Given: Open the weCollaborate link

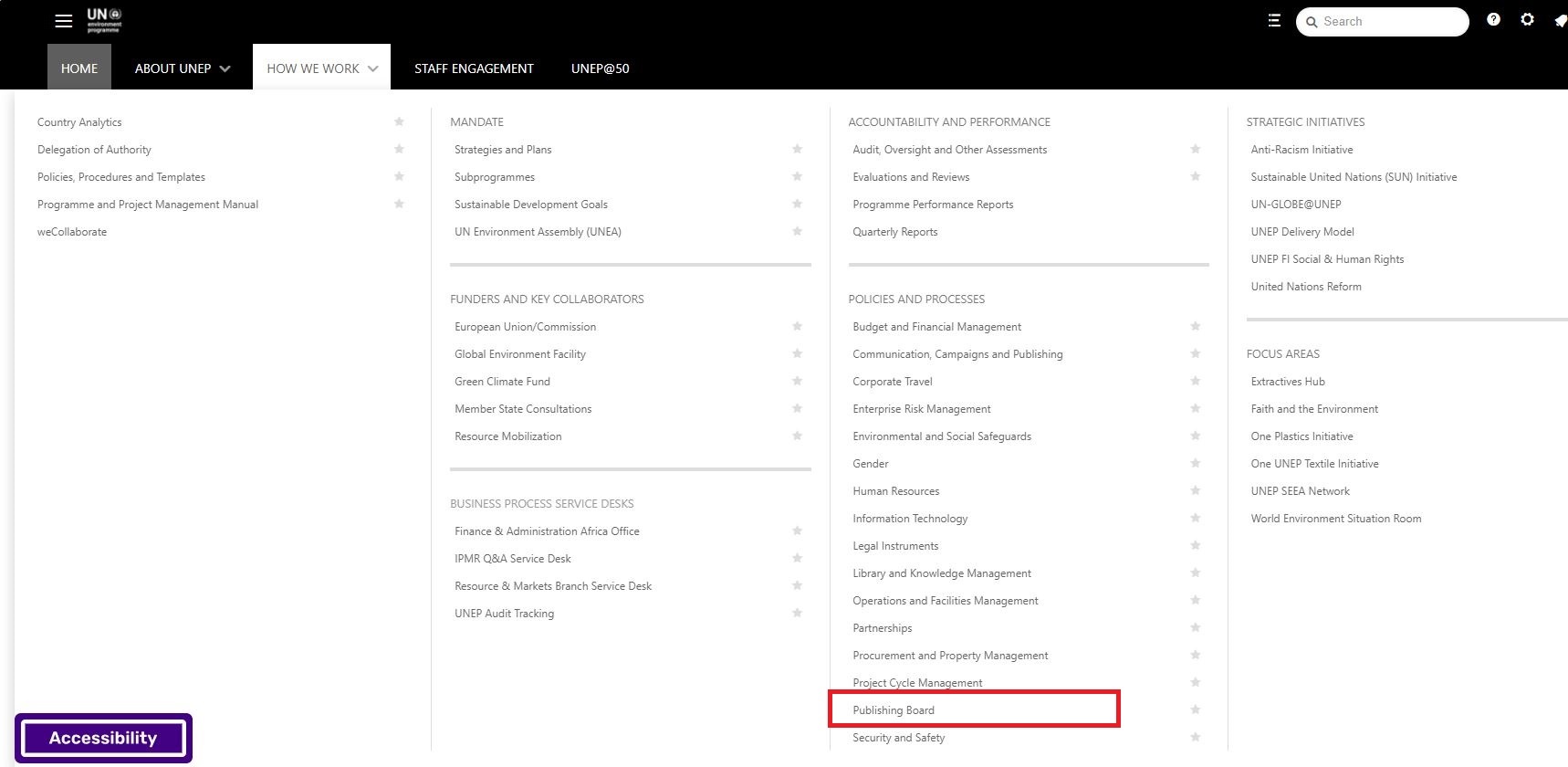Looking at the screenshot, I should (72, 232).
